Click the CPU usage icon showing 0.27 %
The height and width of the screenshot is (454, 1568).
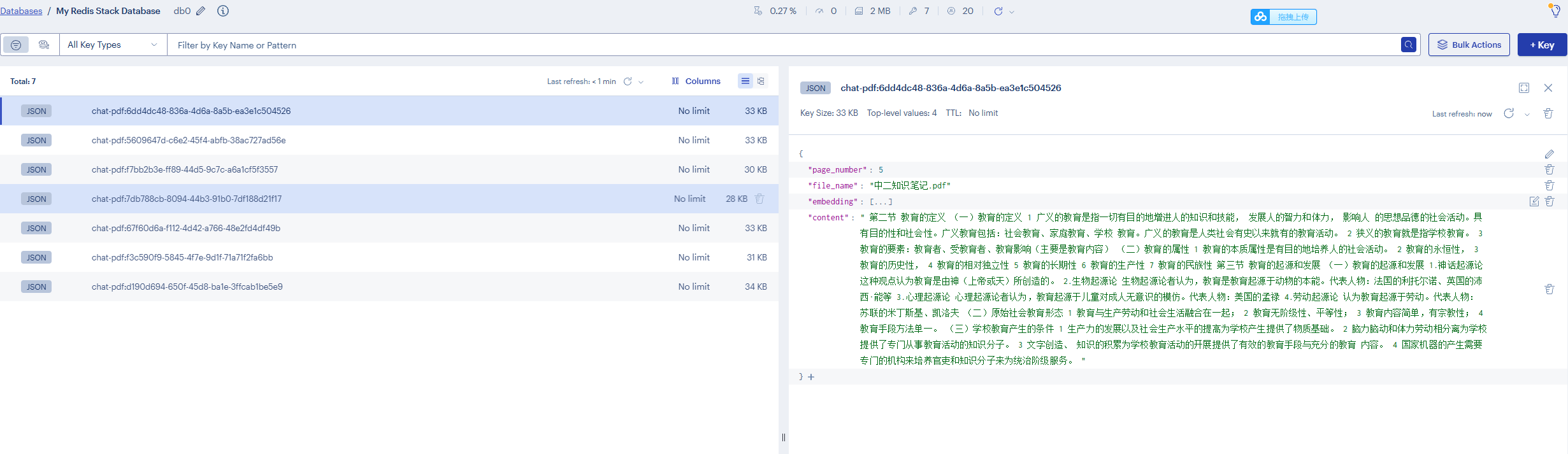758,11
